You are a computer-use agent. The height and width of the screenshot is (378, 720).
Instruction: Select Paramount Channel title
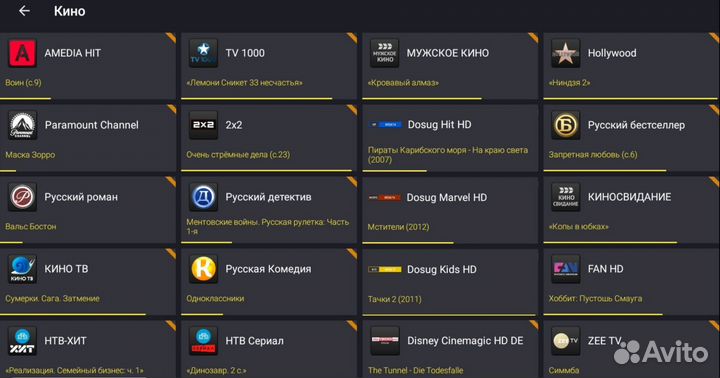[91, 125]
